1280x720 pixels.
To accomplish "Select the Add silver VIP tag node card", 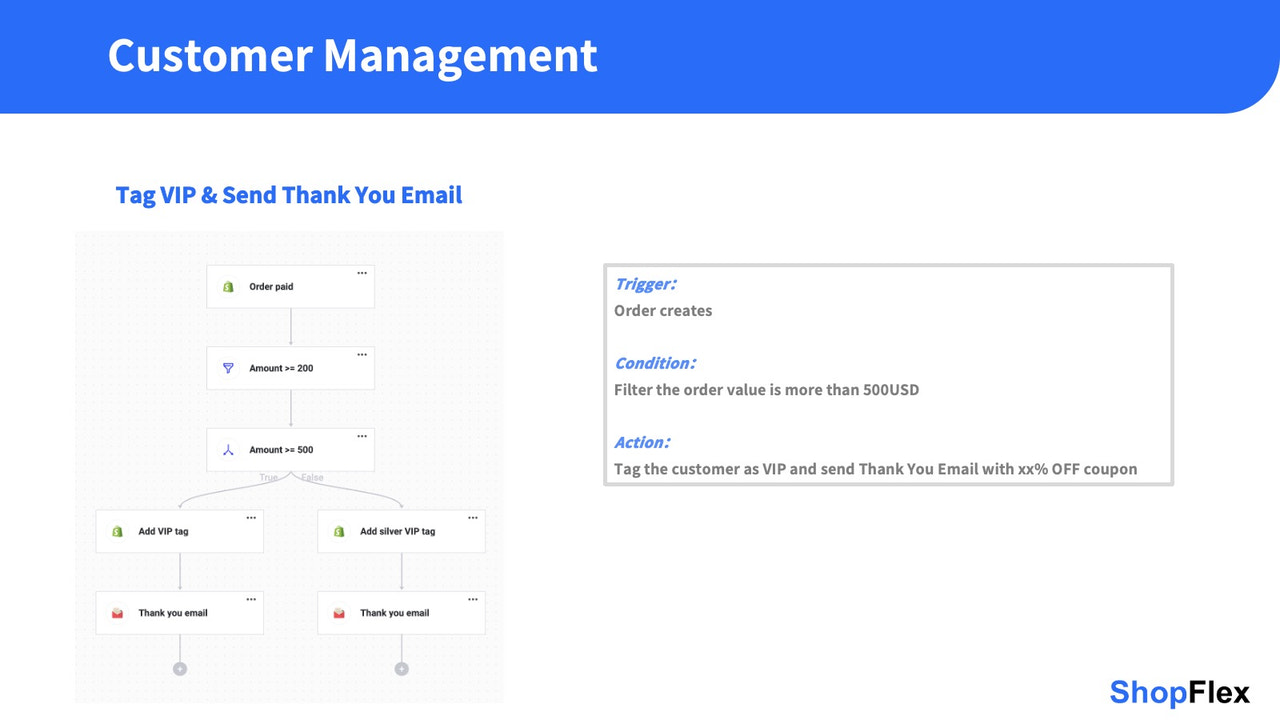I will coord(401,530).
